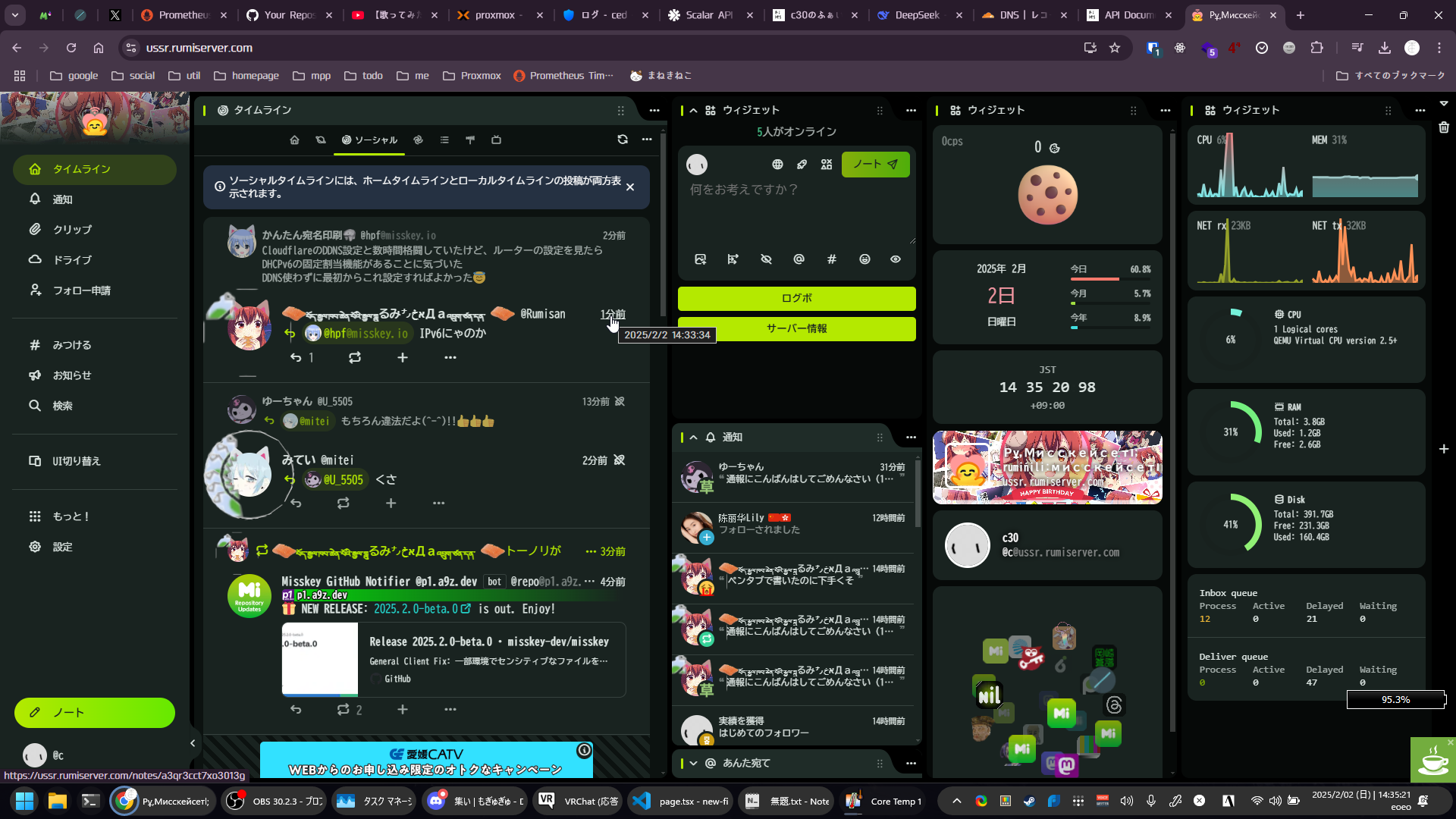Screen dimensions: 1456x819
Task: Click the renote icon on the Rumisan note
Action: [355, 357]
